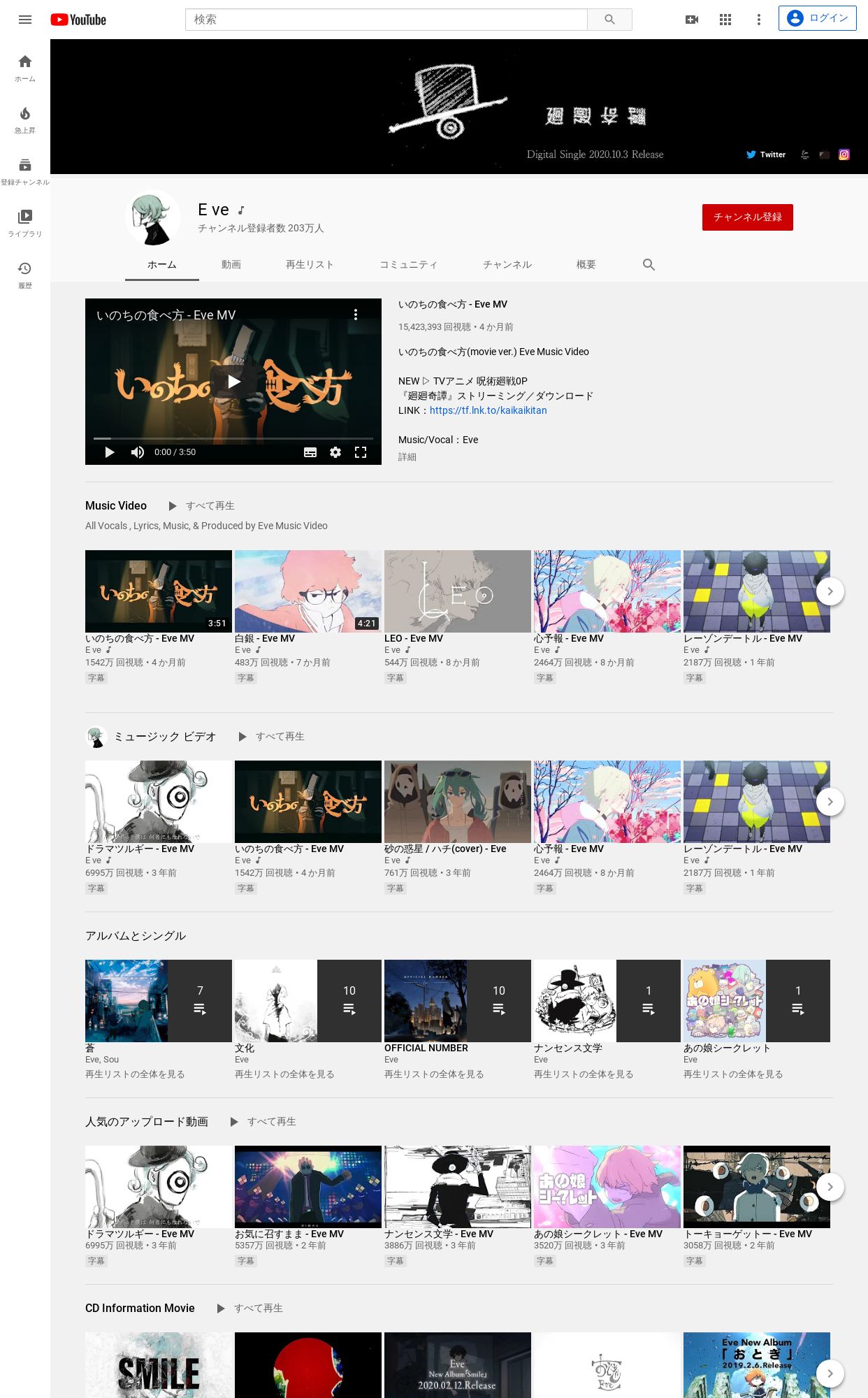868x1398 pixels.
Task: Open the hamburger guide menu
Action: pyautogui.click(x=25, y=20)
